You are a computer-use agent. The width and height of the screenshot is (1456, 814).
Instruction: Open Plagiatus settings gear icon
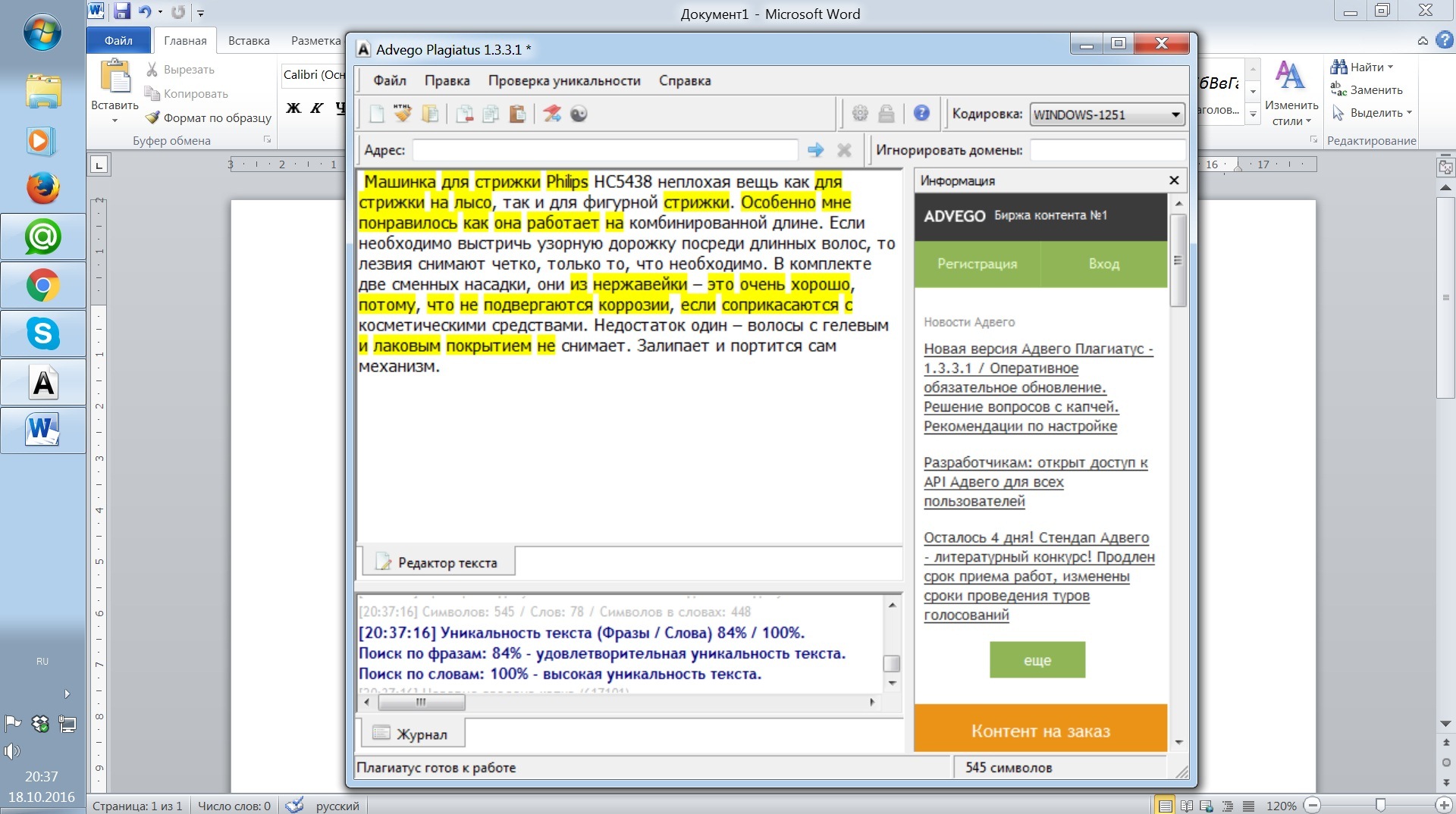click(860, 114)
